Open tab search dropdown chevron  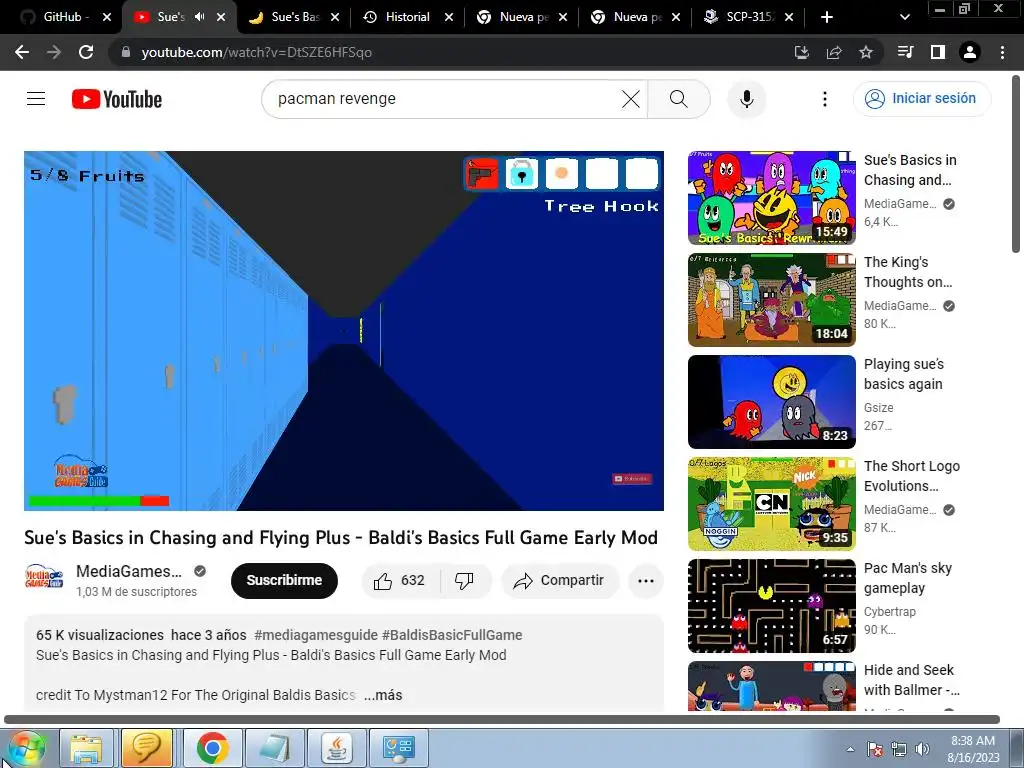click(x=904, y=17)
